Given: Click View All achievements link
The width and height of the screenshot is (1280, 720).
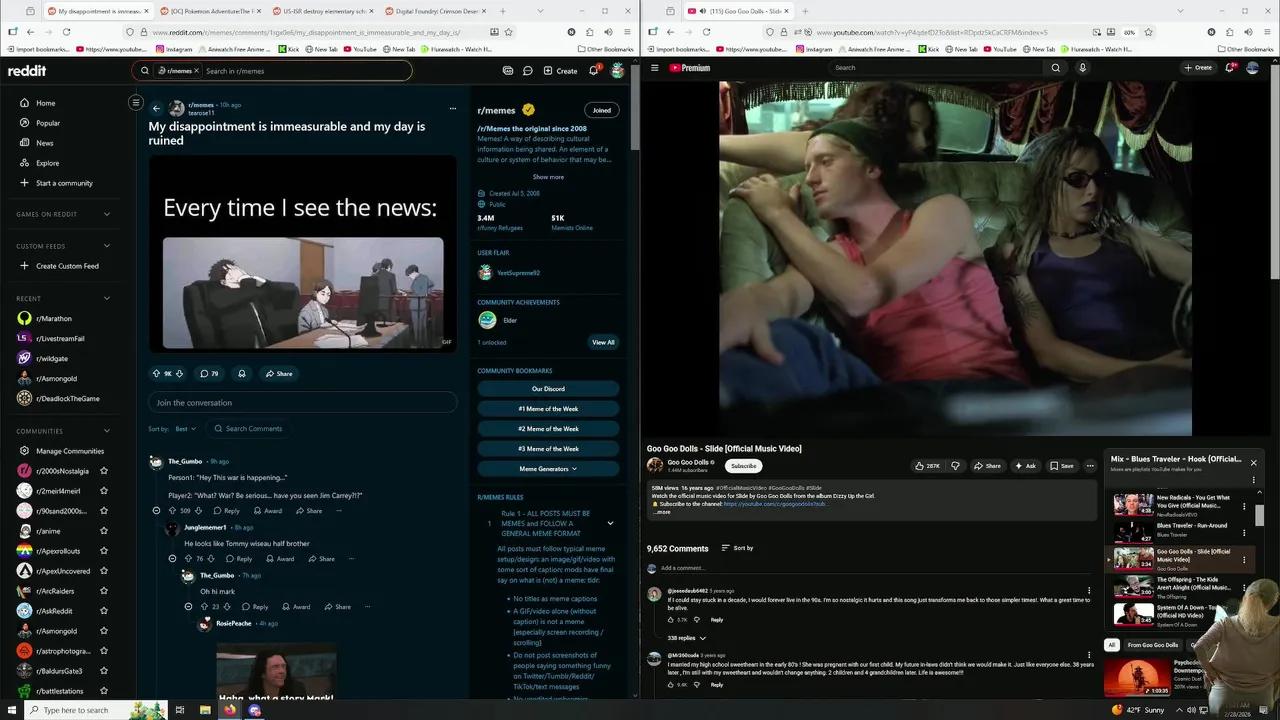Looking at the screenshot, I should [603, 342].
